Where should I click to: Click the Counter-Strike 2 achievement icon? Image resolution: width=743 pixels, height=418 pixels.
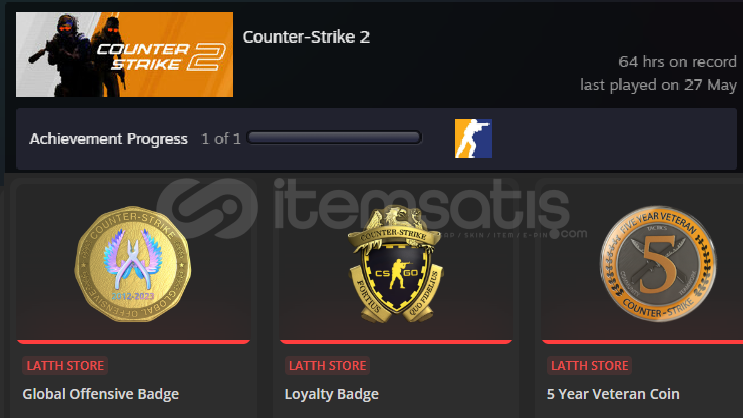[x=473, y=138]
